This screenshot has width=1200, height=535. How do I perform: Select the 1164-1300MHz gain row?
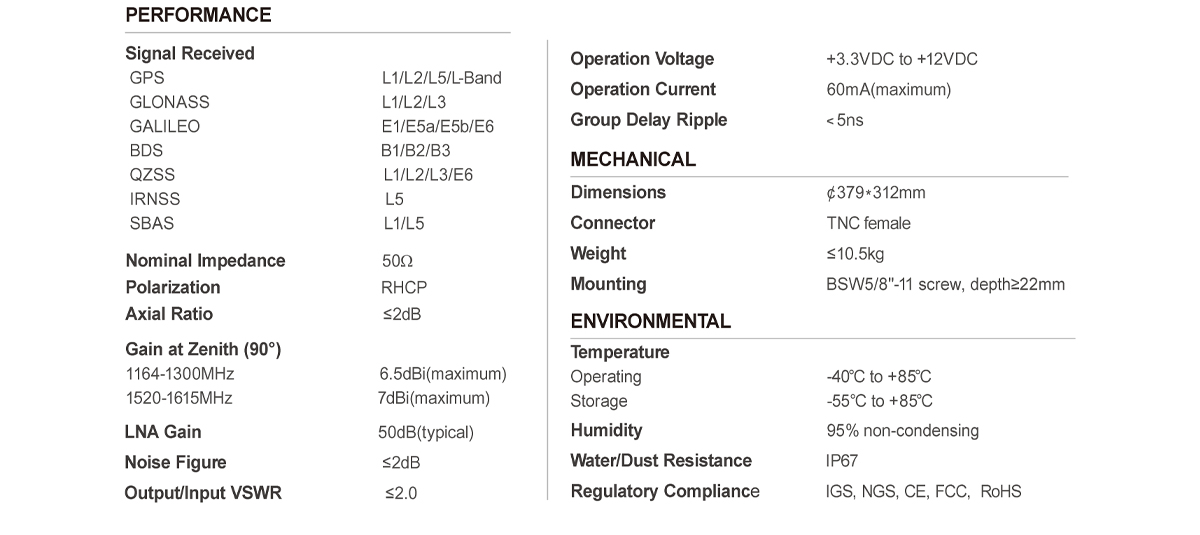click(316, 374)
